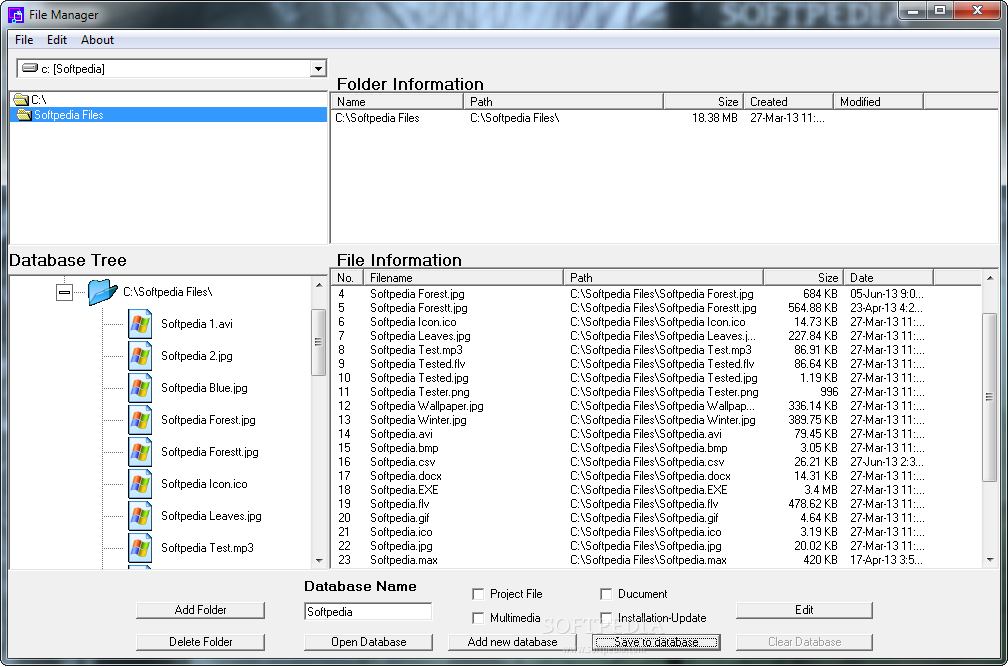Click the Database Tree scrollbar thumb
Image resolution: width=1008 pixels, height=667 pixels.
click(319, 342)
